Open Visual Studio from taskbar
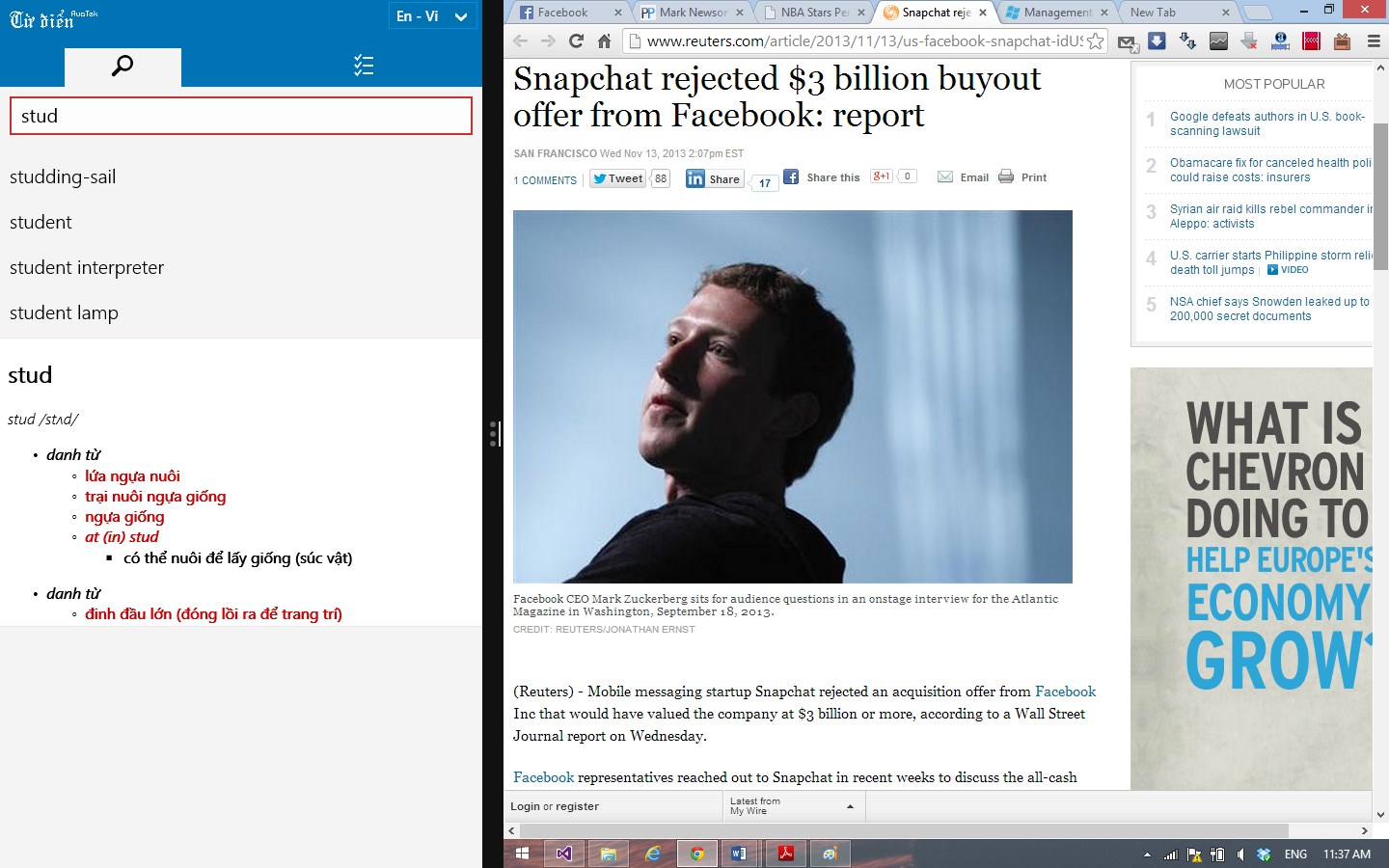 pos(564,854)
